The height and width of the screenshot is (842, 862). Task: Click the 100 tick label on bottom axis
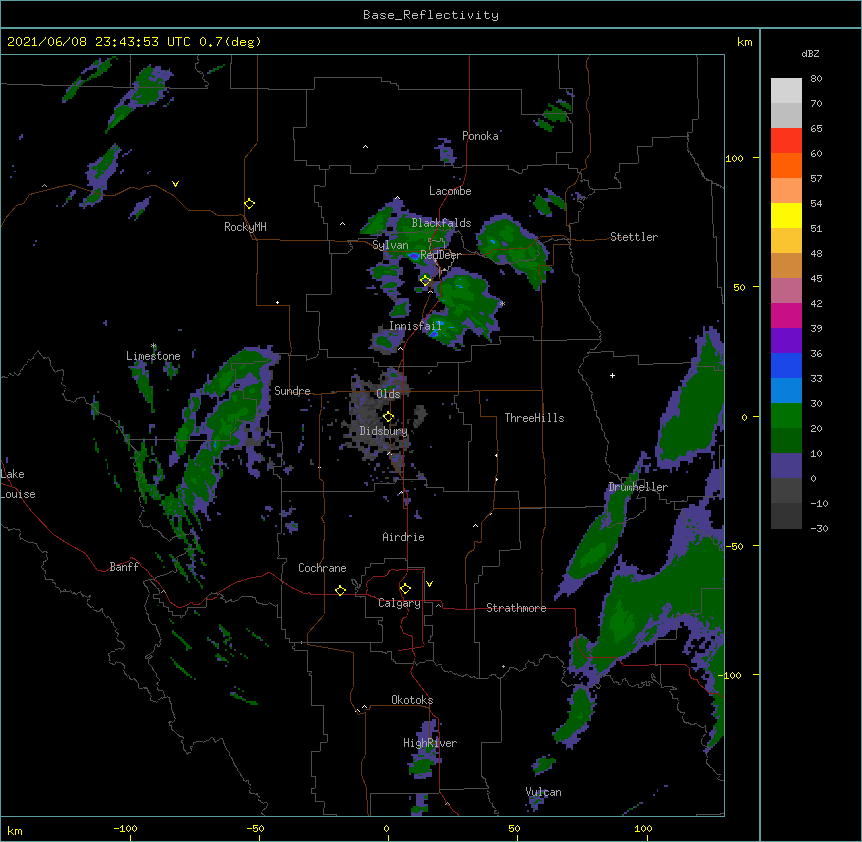(x=643, y=828)
